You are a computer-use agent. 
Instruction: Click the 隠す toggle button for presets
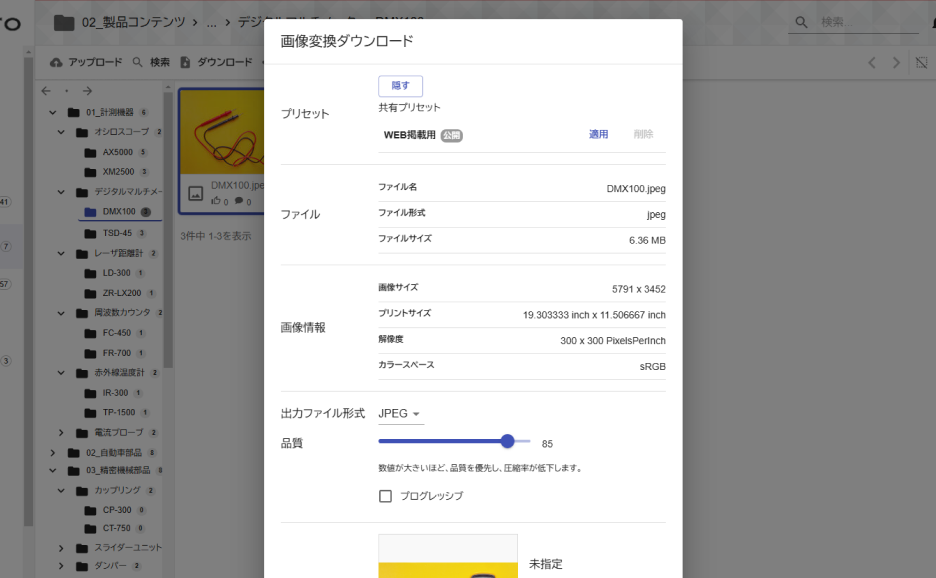pyautogui.click(x=400, y=85)
